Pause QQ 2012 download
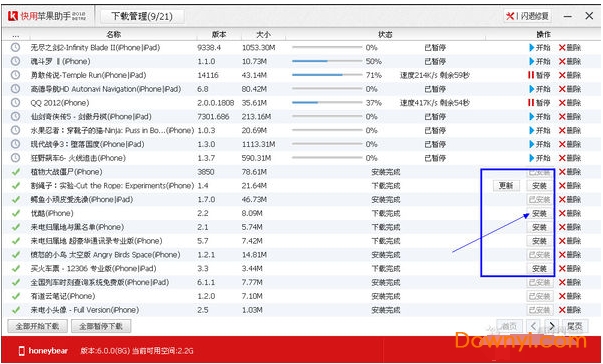Screen dimensions: 603x364 point(540,103)
